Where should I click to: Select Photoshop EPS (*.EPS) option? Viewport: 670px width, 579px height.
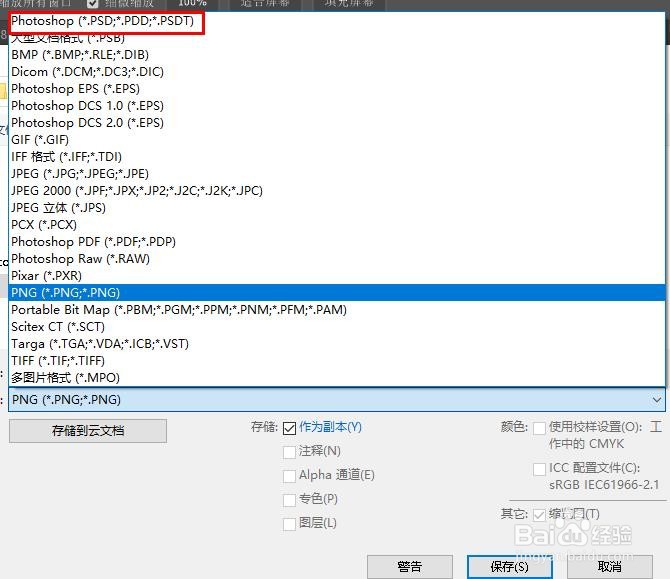tap(337, 89)
